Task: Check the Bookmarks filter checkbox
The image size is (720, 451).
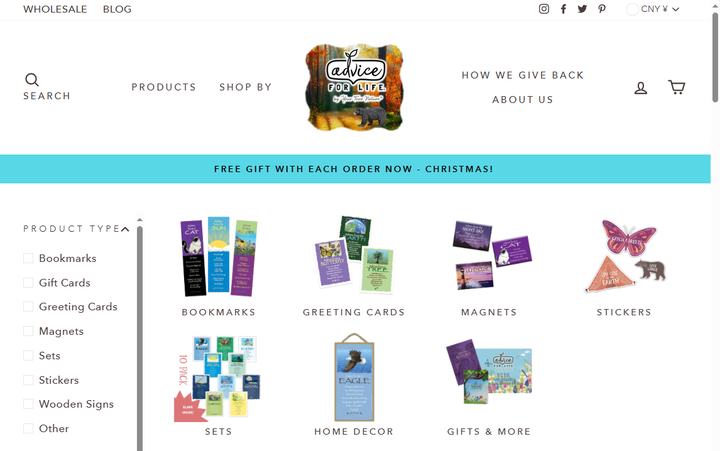Action: point(28,258)
